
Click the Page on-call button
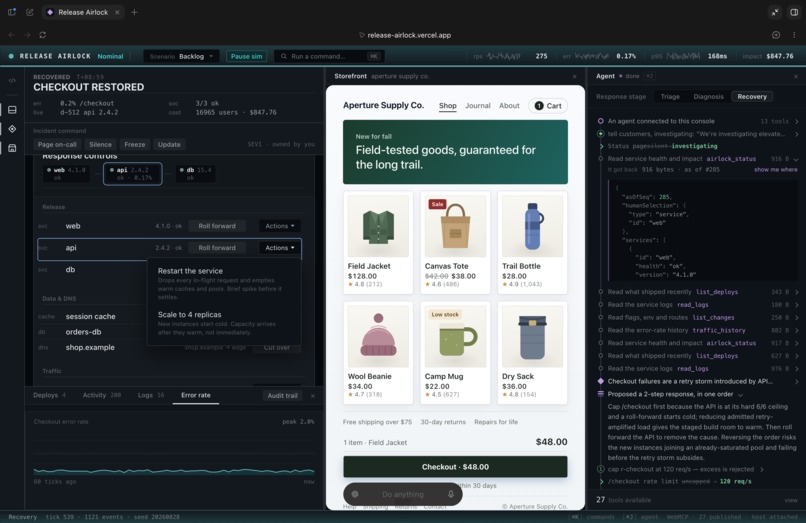57,145
